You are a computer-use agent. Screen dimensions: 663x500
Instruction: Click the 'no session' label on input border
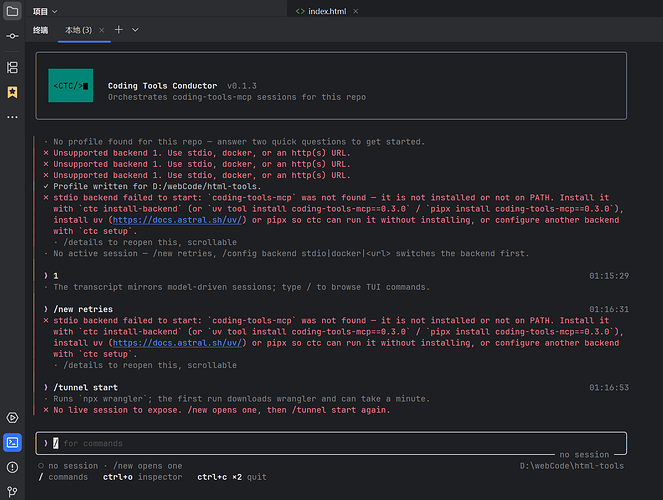coord(584,455)
